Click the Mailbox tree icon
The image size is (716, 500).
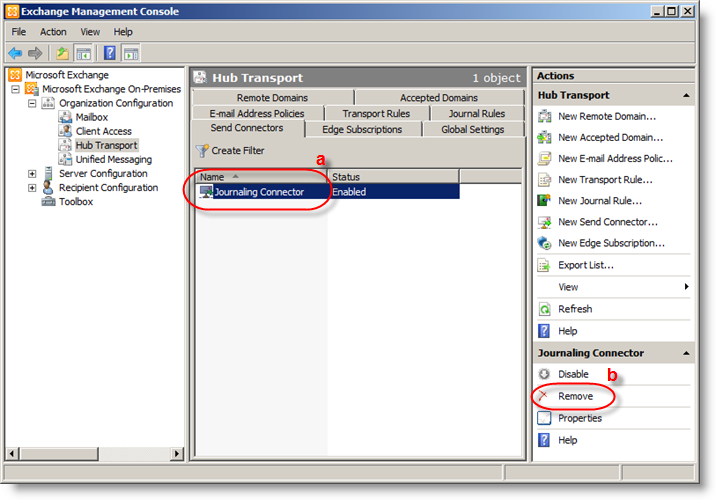pyautogui.click(x=65, y=117)
